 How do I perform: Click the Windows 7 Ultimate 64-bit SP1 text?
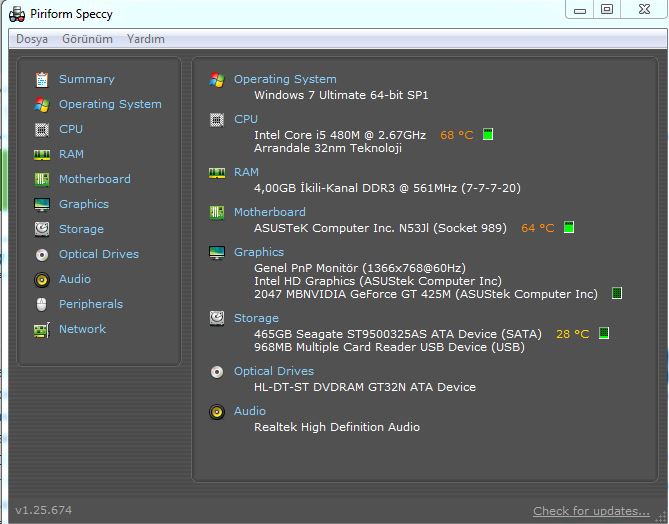[x=341, y=95]
